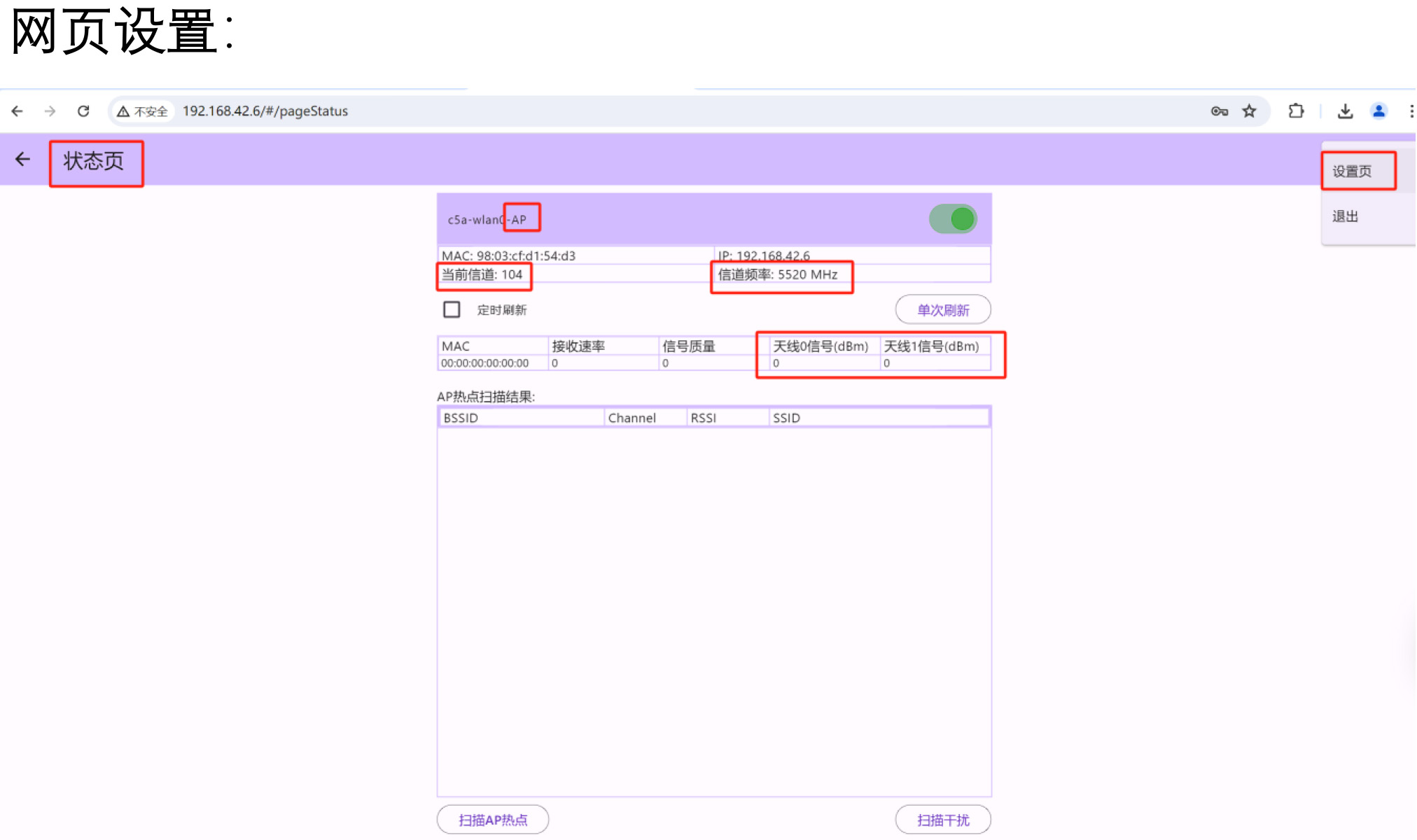Viewport: 1417px width, 840px height.
Task: Select 设置页 from the menu
Action: click(x=1351, y=171)
